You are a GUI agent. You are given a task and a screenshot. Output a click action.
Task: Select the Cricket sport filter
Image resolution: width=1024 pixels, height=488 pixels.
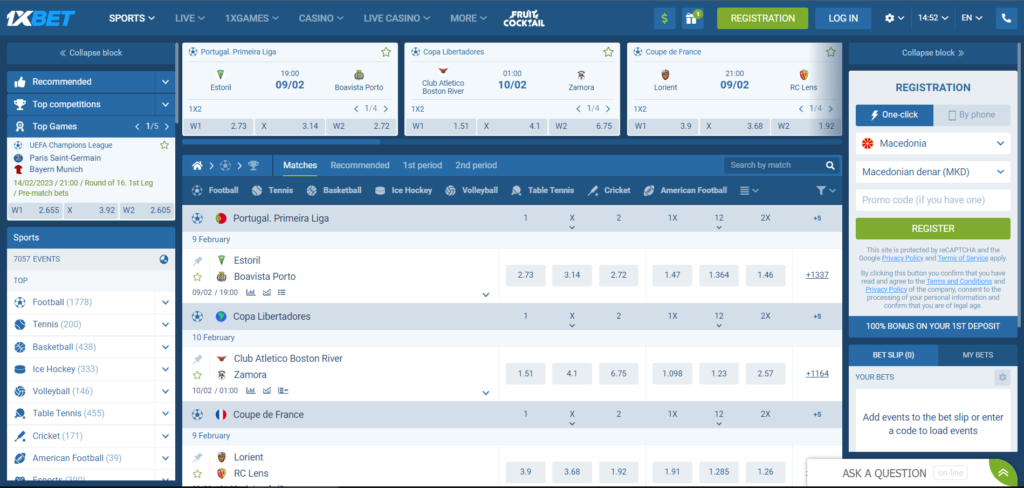609,191
